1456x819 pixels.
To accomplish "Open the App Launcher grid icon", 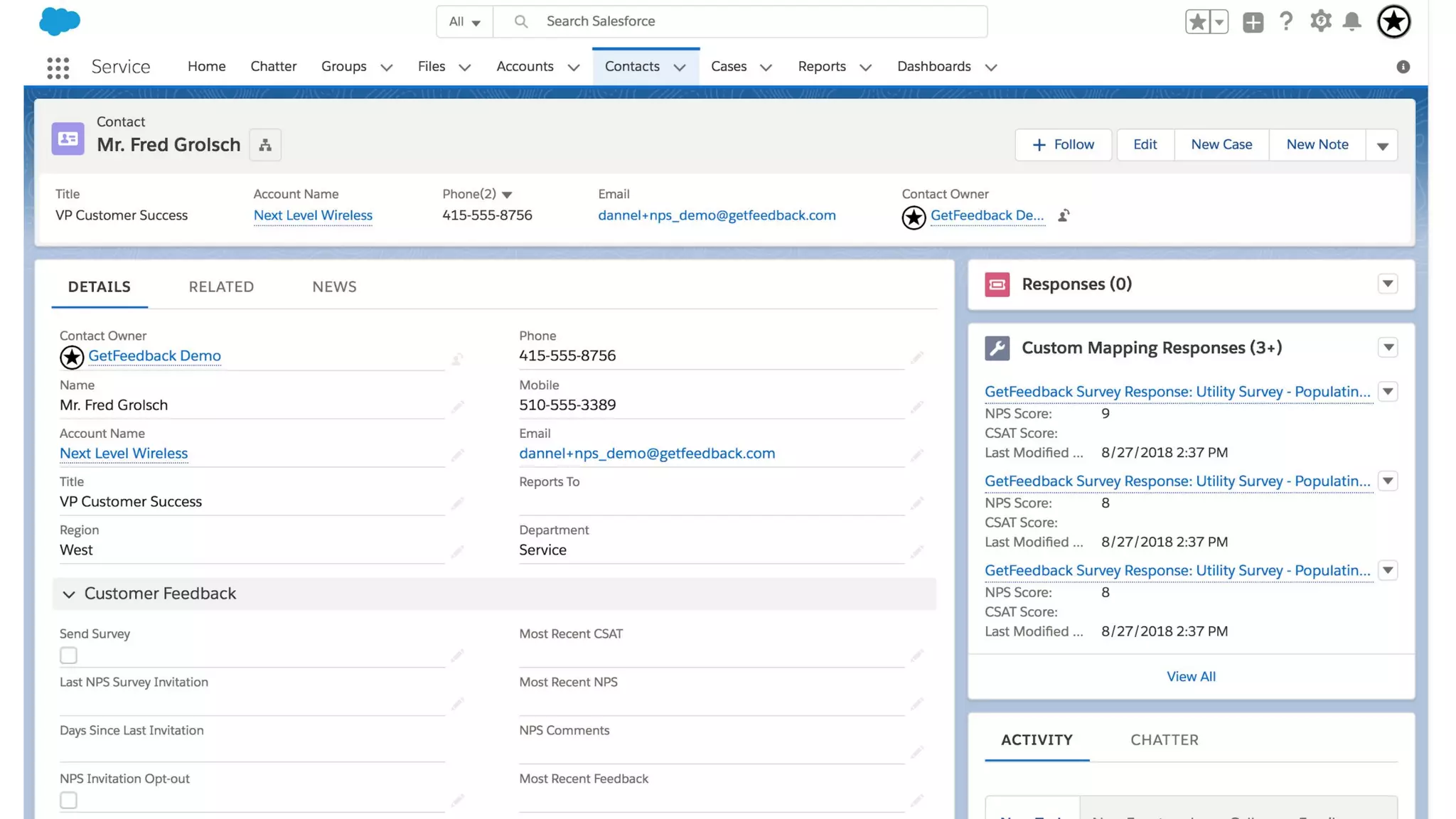I will coord(58,68).
